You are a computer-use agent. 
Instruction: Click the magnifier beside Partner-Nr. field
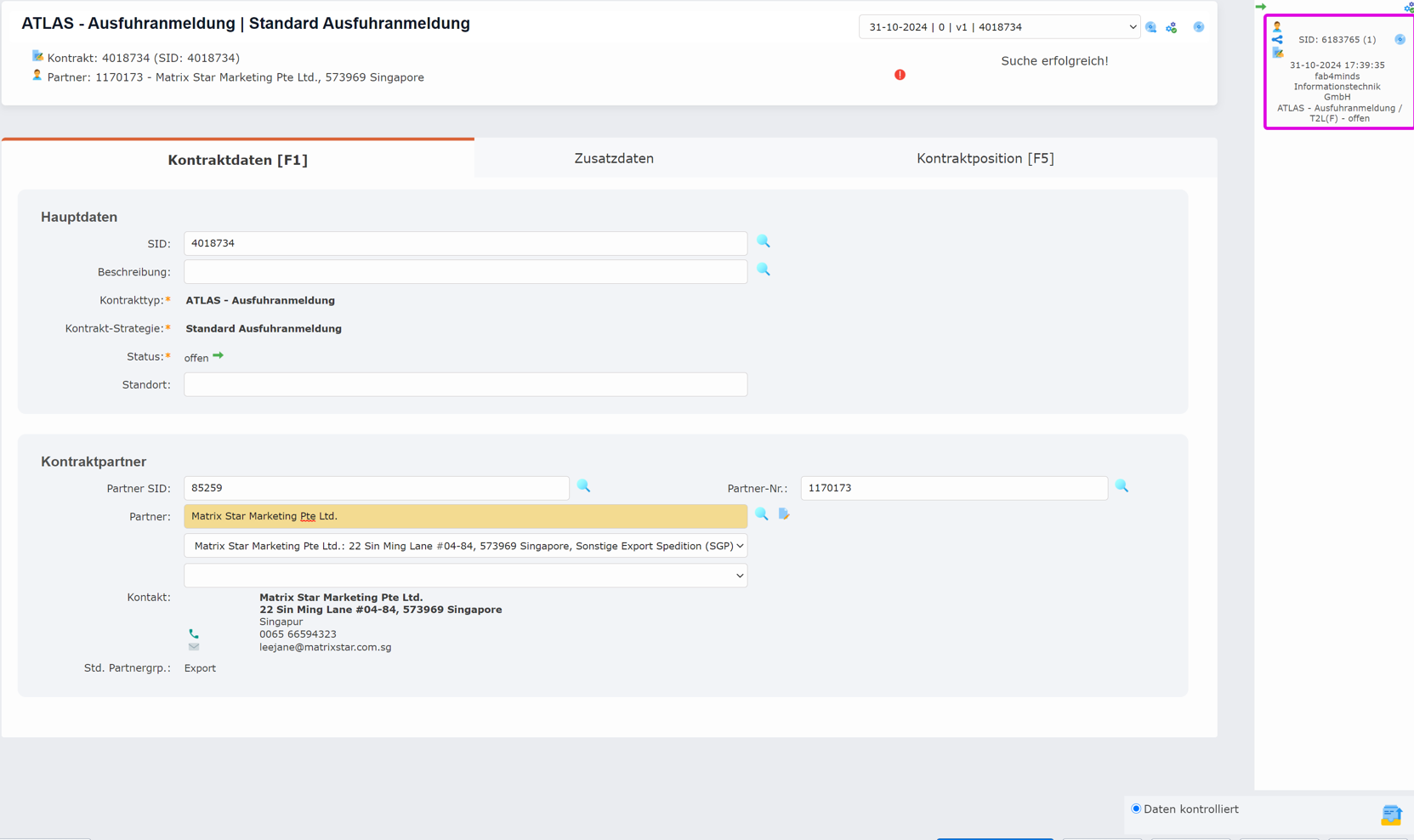(1122, 485)
